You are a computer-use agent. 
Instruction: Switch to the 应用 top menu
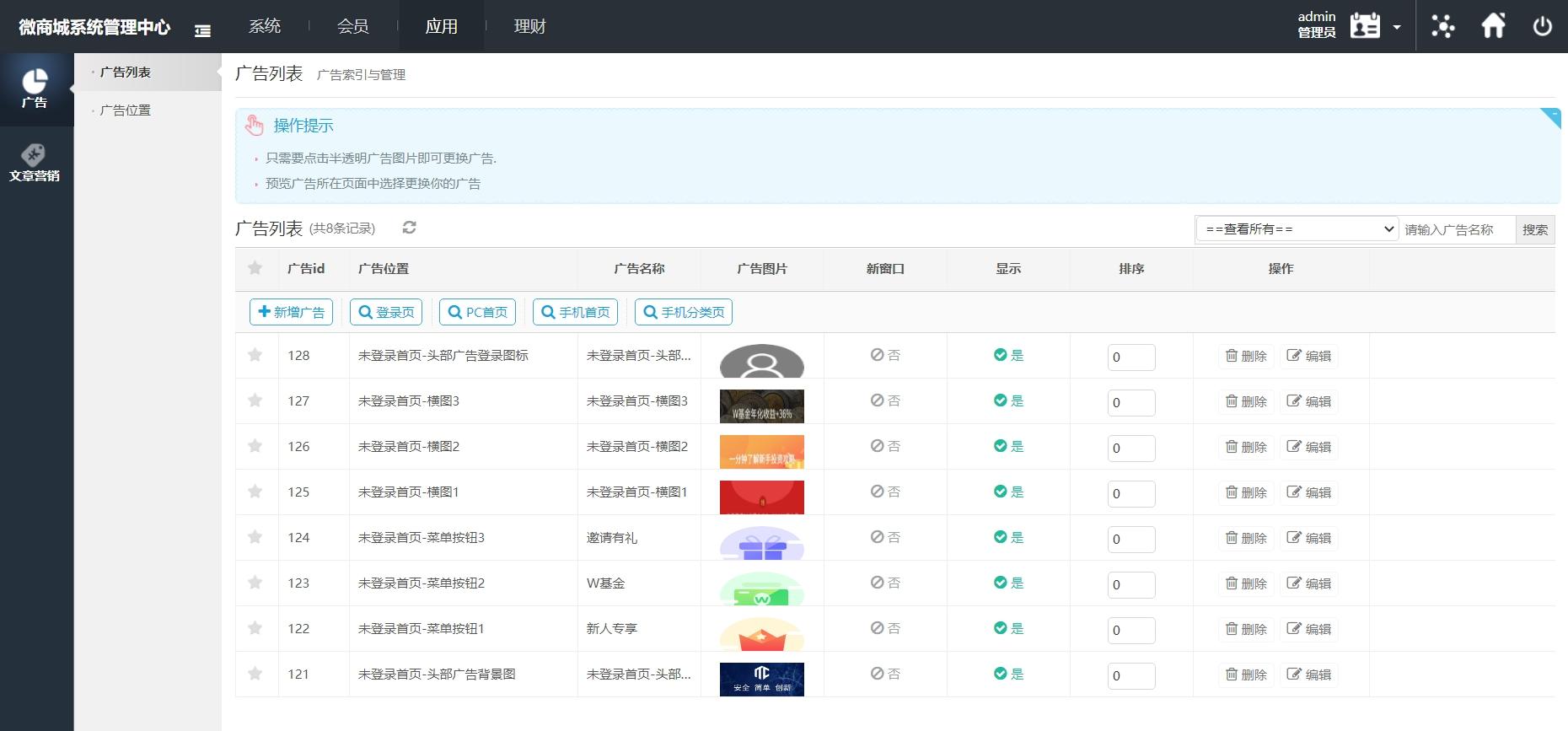pos(441,26)
